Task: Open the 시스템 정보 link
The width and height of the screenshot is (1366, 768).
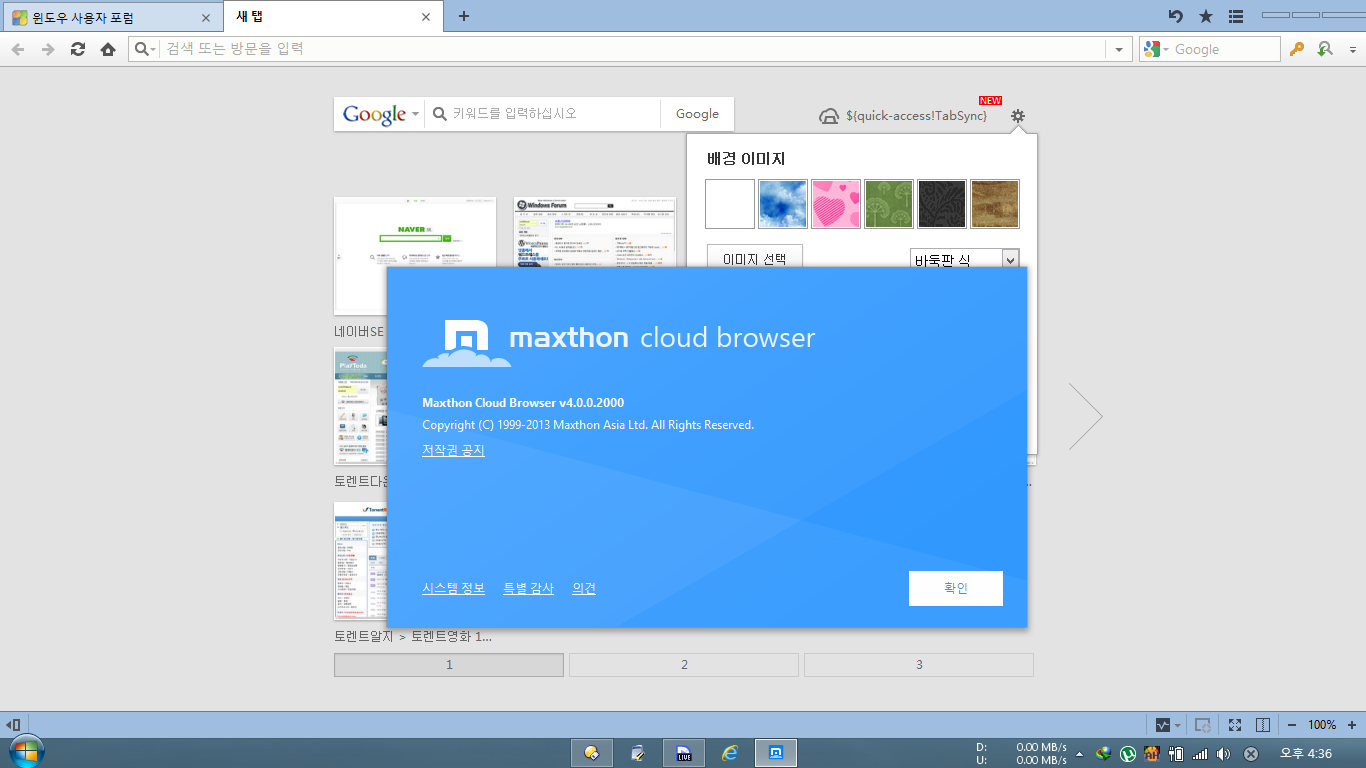Action: [453, 589]
